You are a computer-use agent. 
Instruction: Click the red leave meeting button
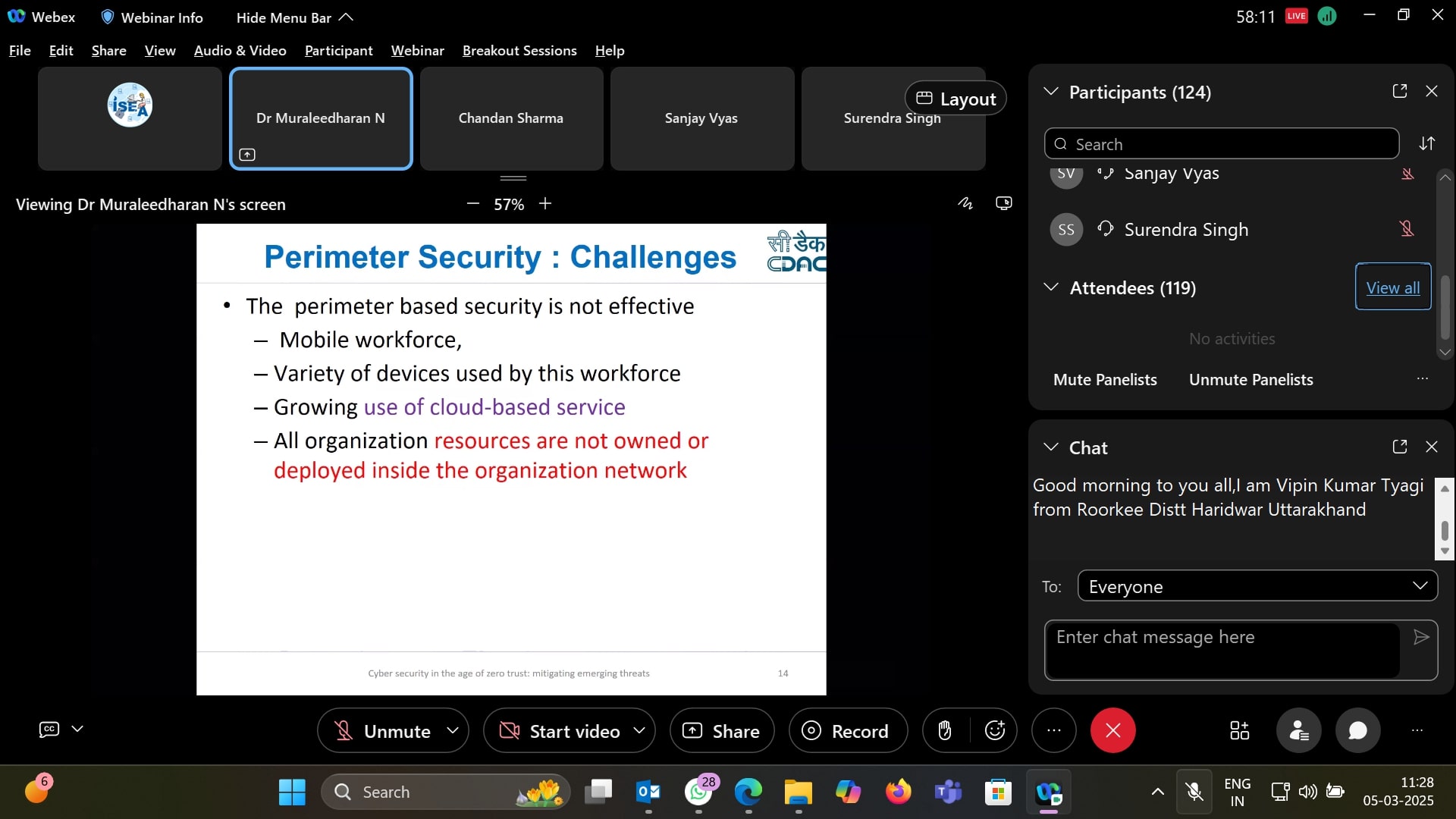1112,730
